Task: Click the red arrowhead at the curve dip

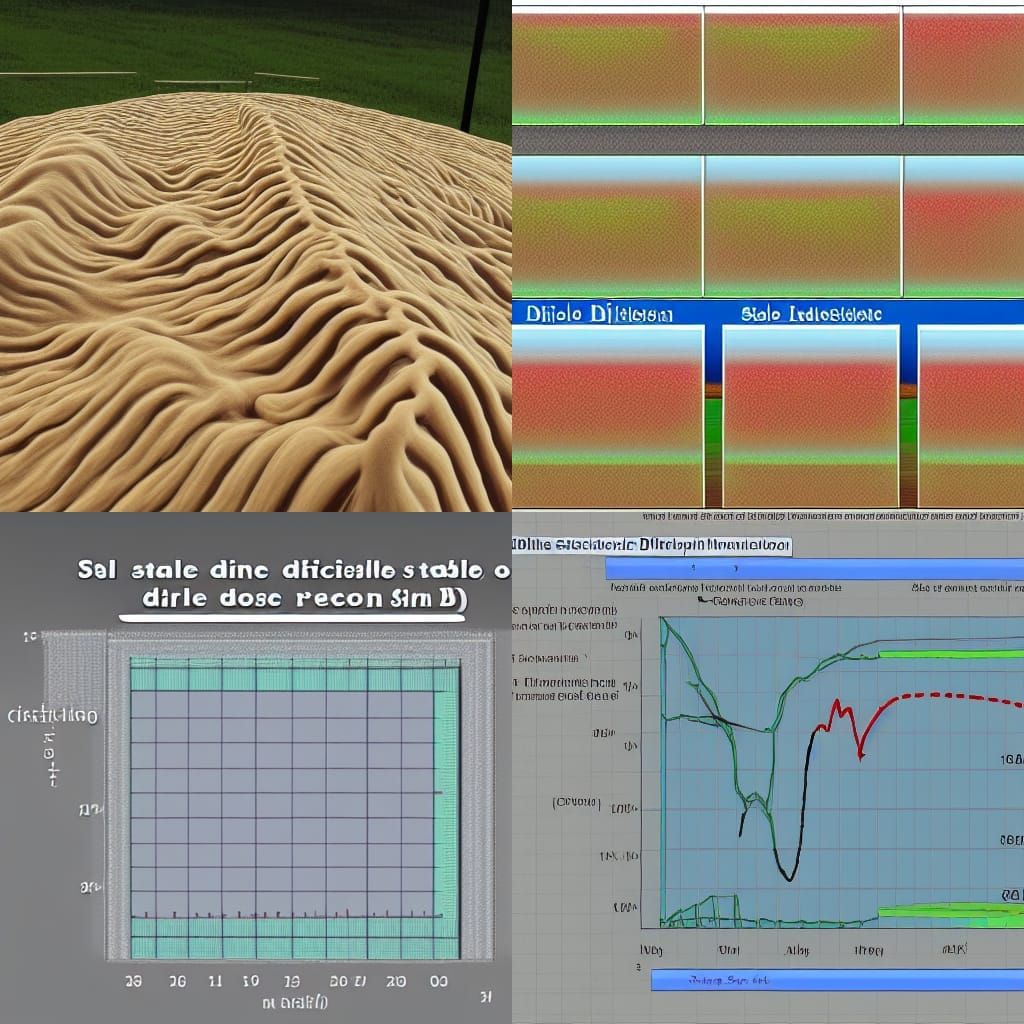Action: (861, 754)
